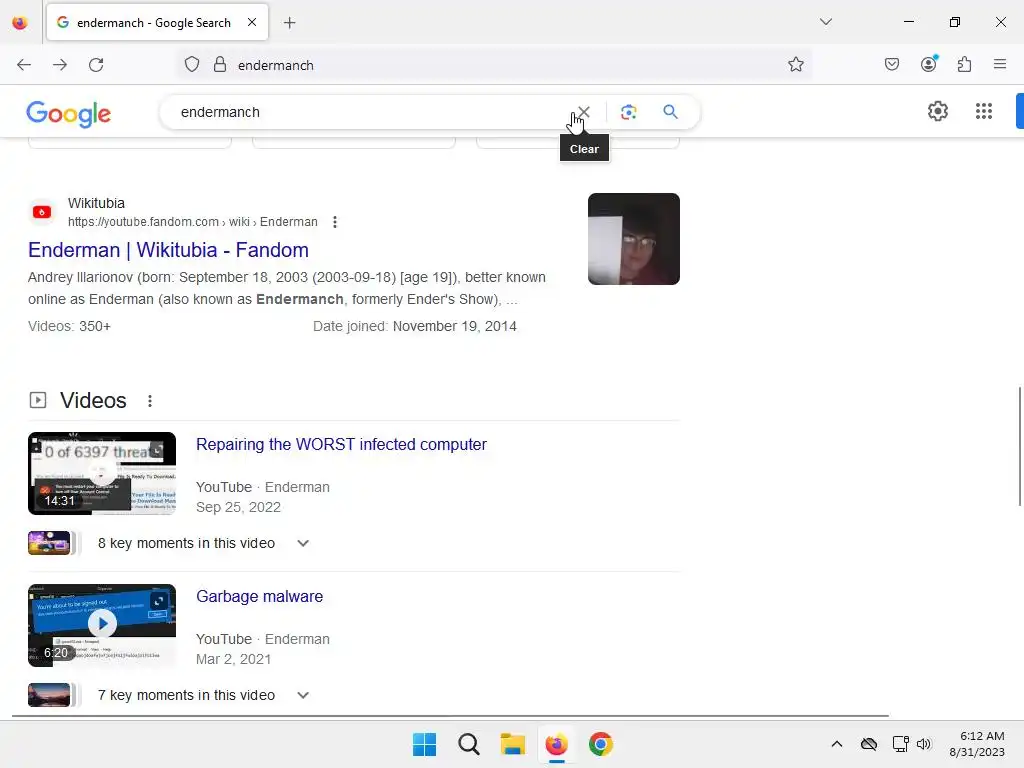
Task: Click the Enderman Wikitubia result thumbnail
Action: 633,239
